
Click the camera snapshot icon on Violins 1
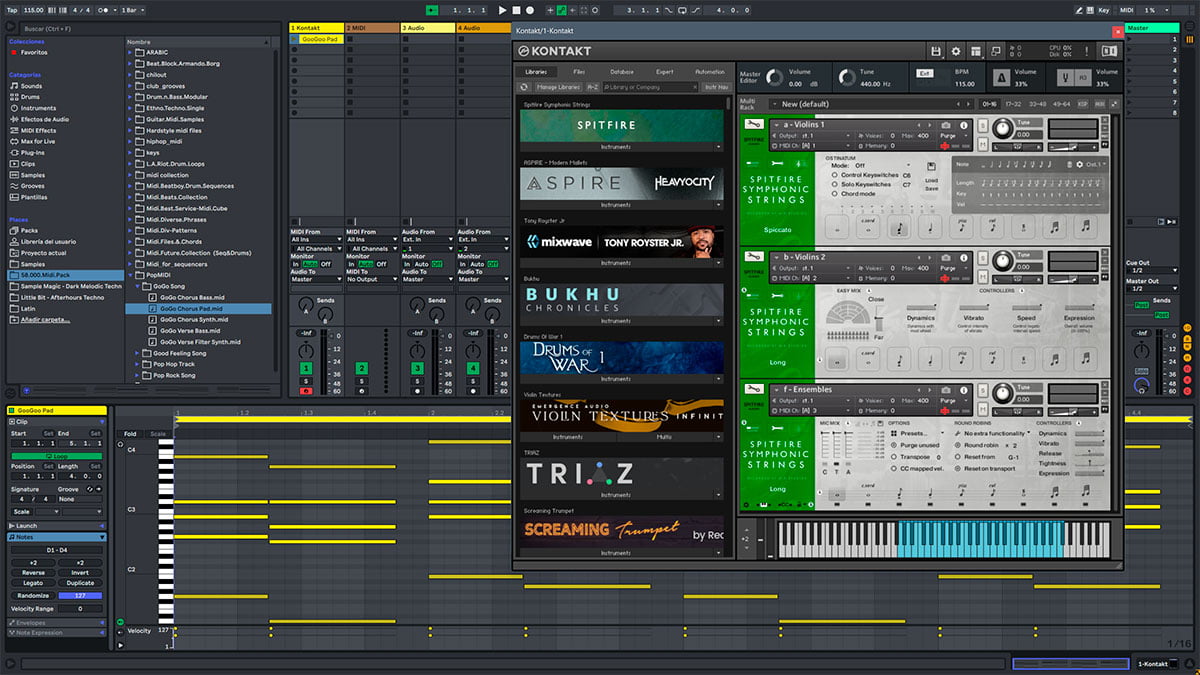coord(946,124)
